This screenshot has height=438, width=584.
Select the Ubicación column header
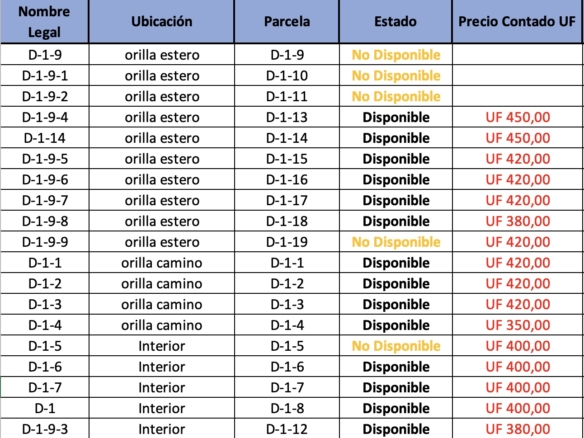click(x=161, y=22)
